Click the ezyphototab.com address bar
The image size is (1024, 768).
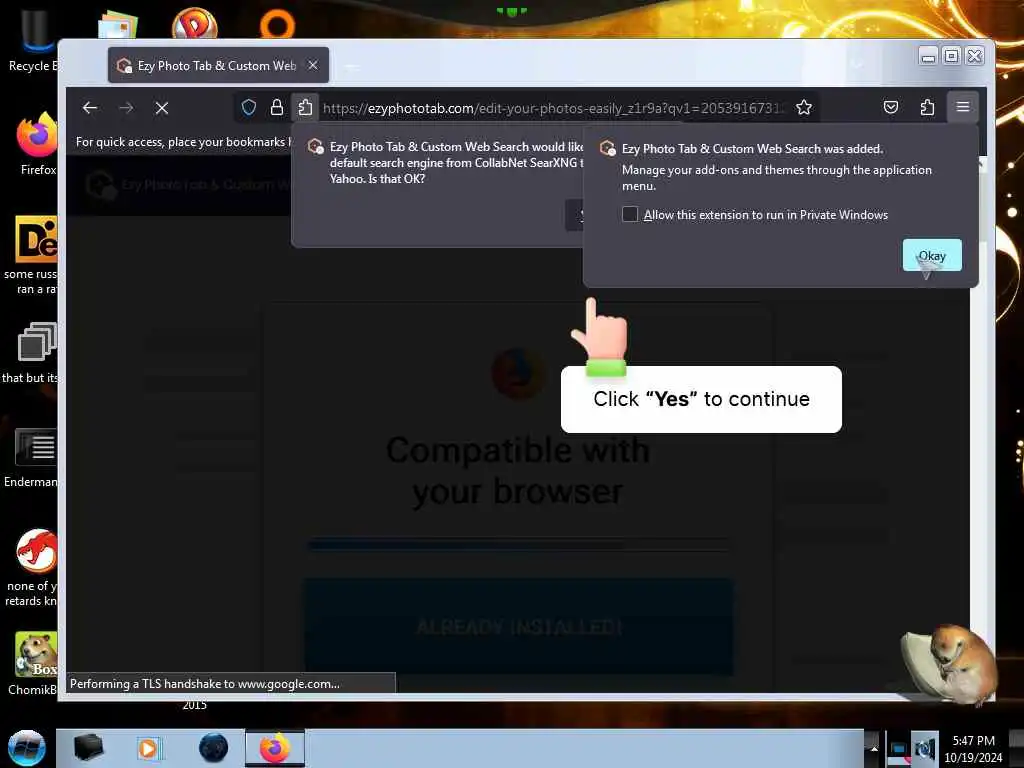(552, 108)
